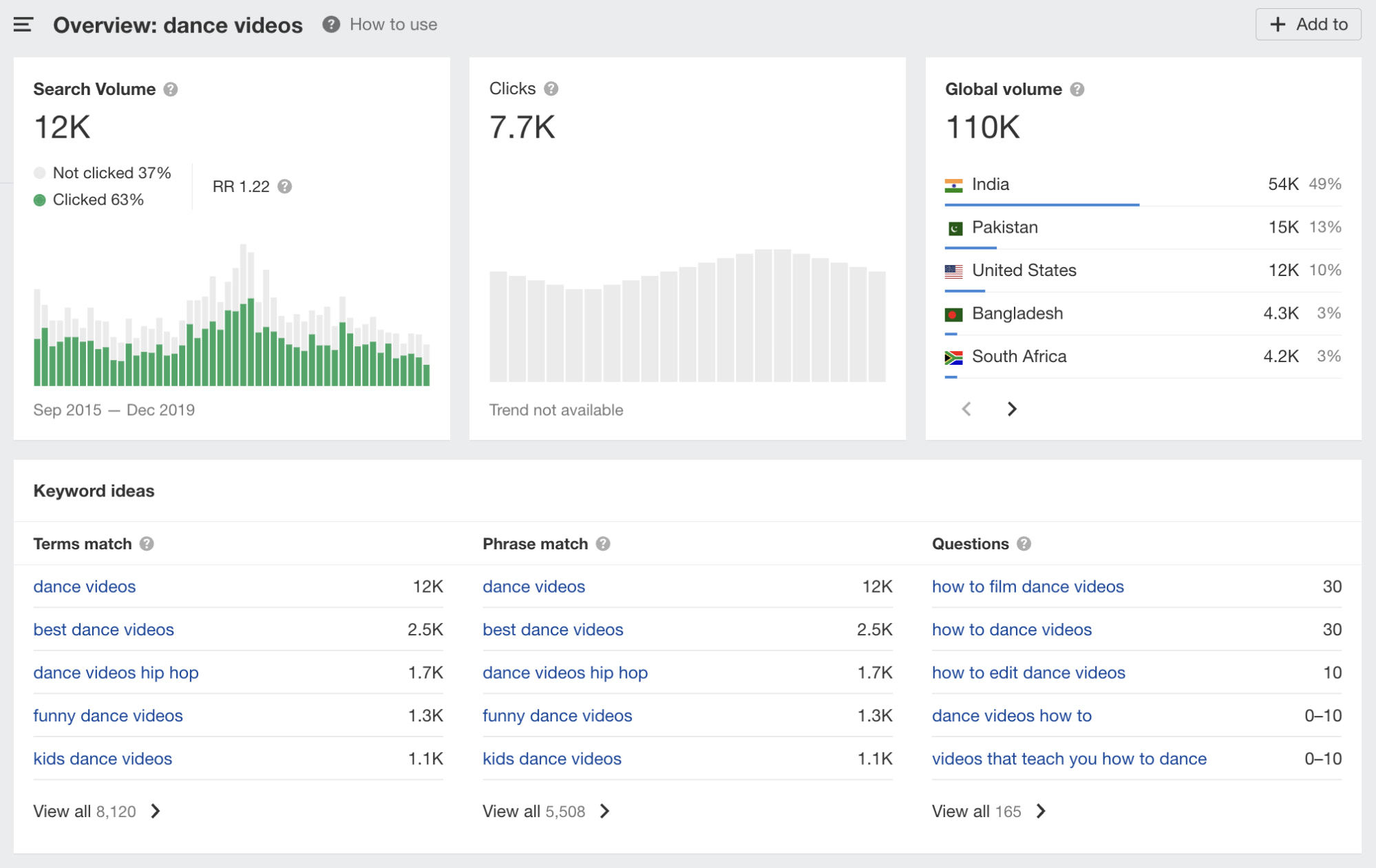This screenshot has width=1376, height=868.
Task: Click the Clicks help question icon
Action: (x=551, y=89)
